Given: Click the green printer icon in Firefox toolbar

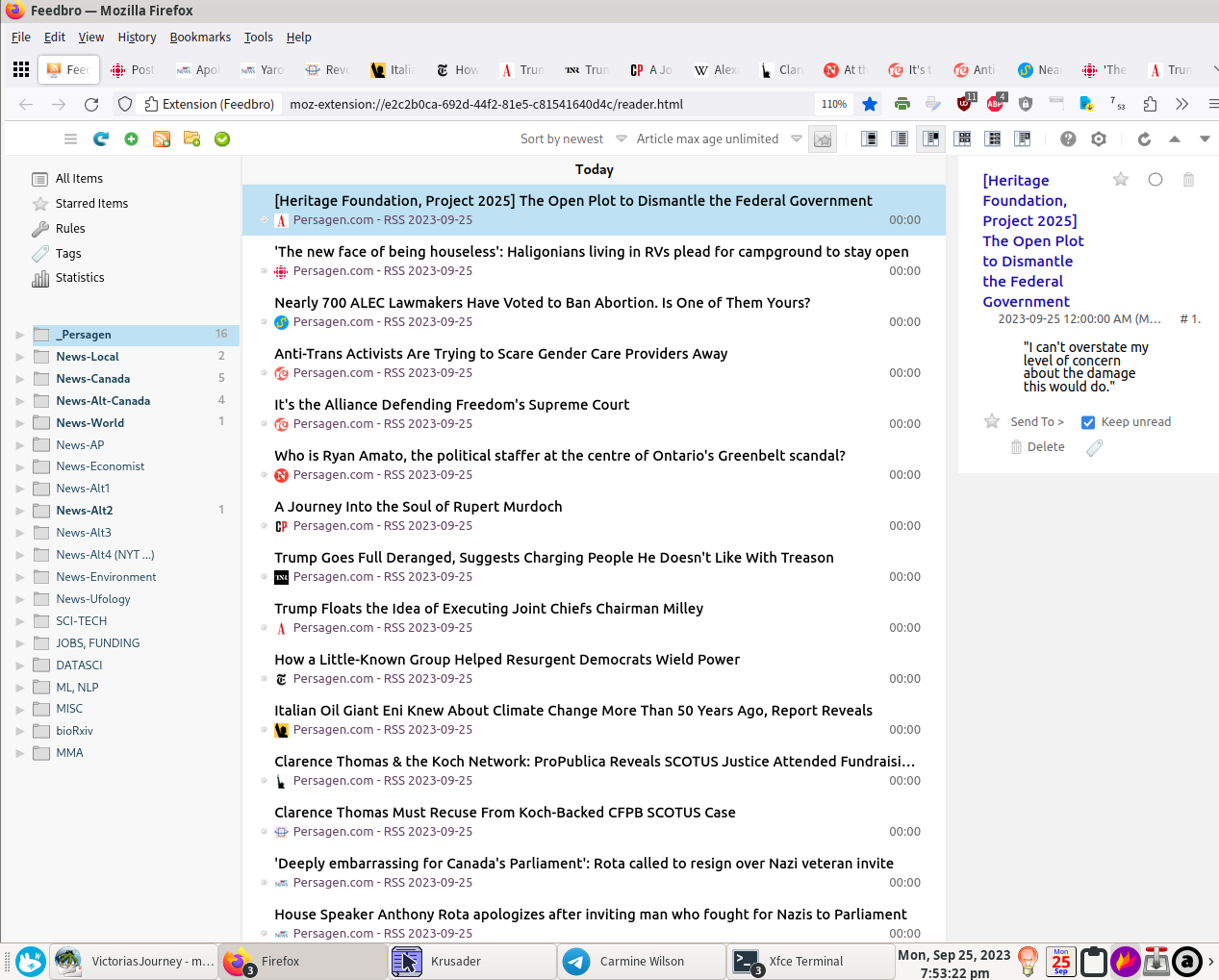Looking at the screenshot, I should point(902,104).
